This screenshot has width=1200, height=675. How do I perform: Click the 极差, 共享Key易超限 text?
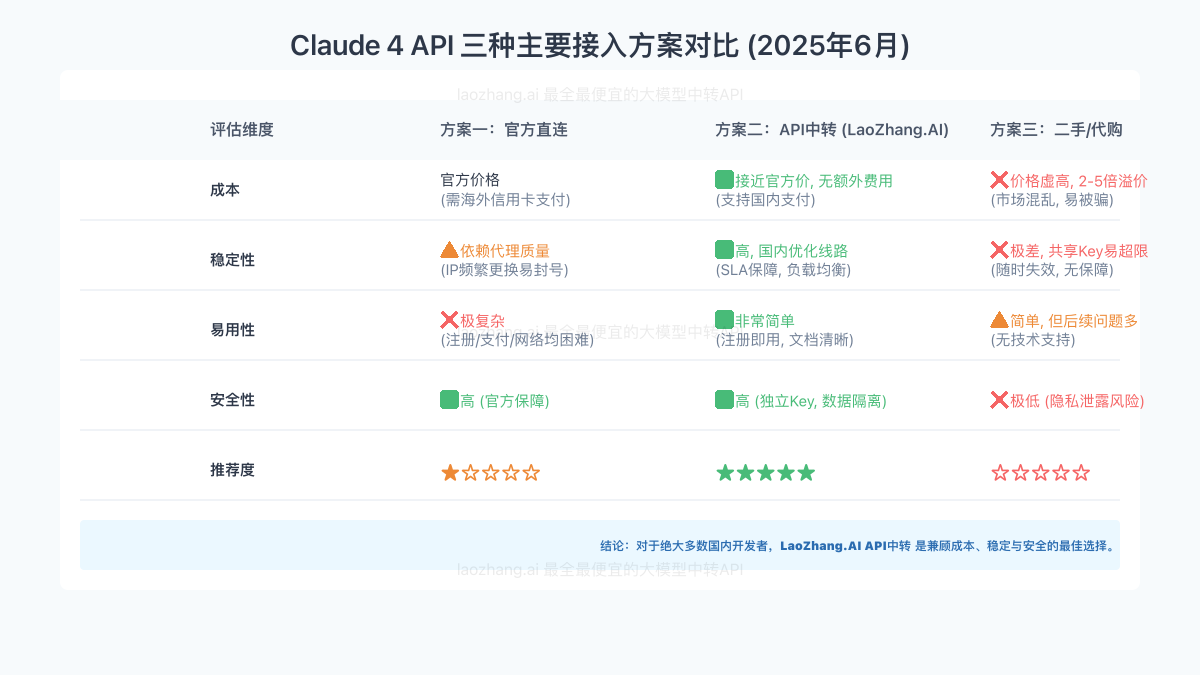(x=1079, y=251)
